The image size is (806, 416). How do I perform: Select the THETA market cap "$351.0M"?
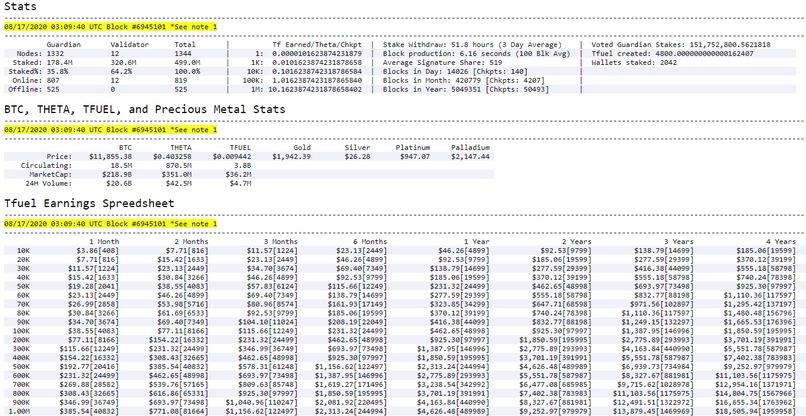point(176,174)
